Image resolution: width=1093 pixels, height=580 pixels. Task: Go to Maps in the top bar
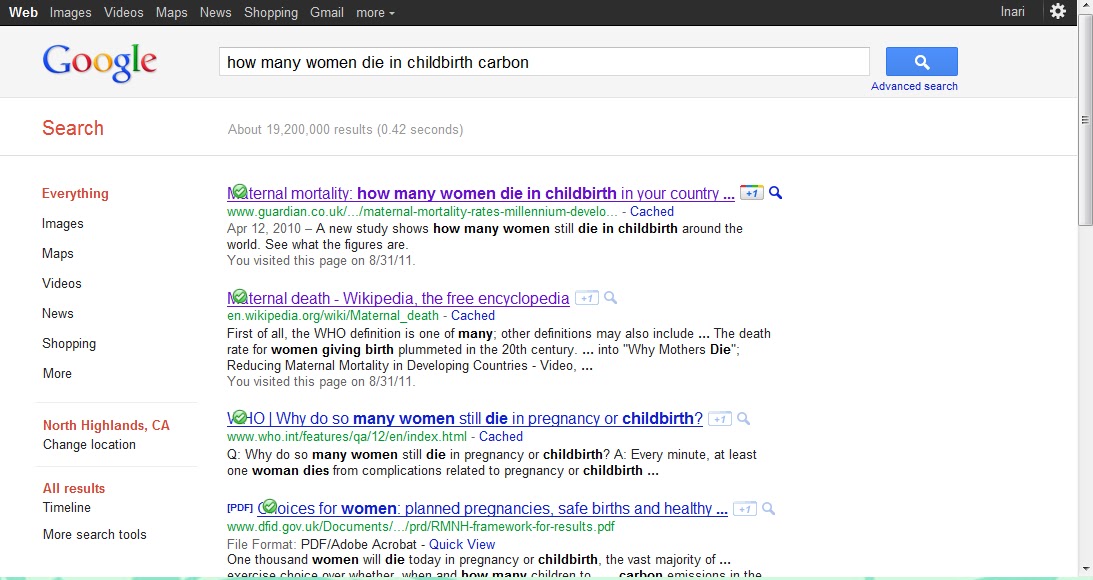tap(171, 13)
